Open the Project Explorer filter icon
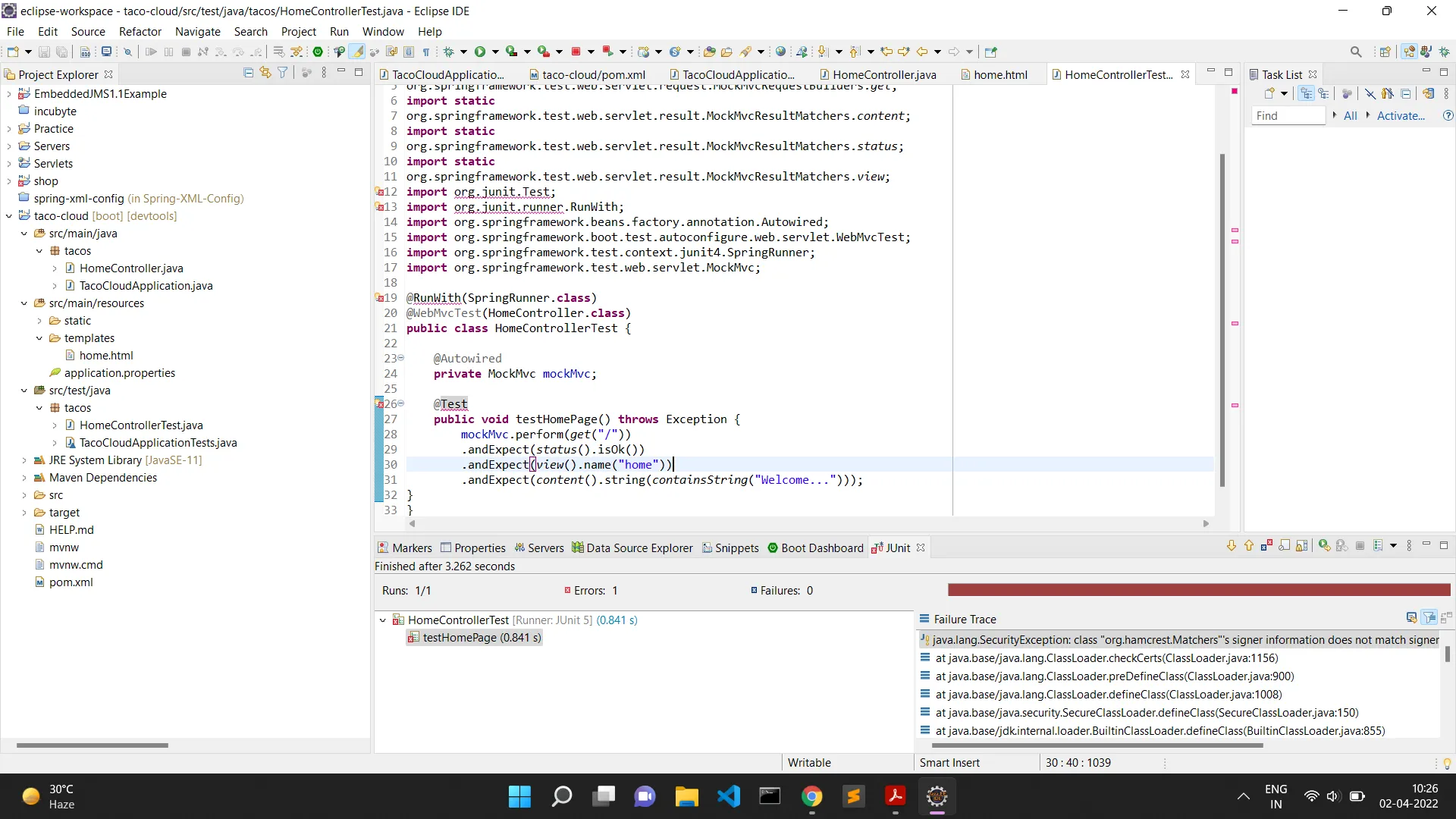This screenshot has width=1456, height=819. point(282,73)
